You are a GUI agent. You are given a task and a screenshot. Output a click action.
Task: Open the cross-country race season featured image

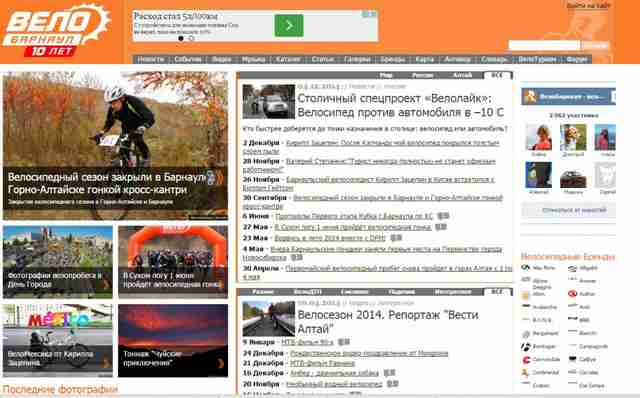coord(116,146)
